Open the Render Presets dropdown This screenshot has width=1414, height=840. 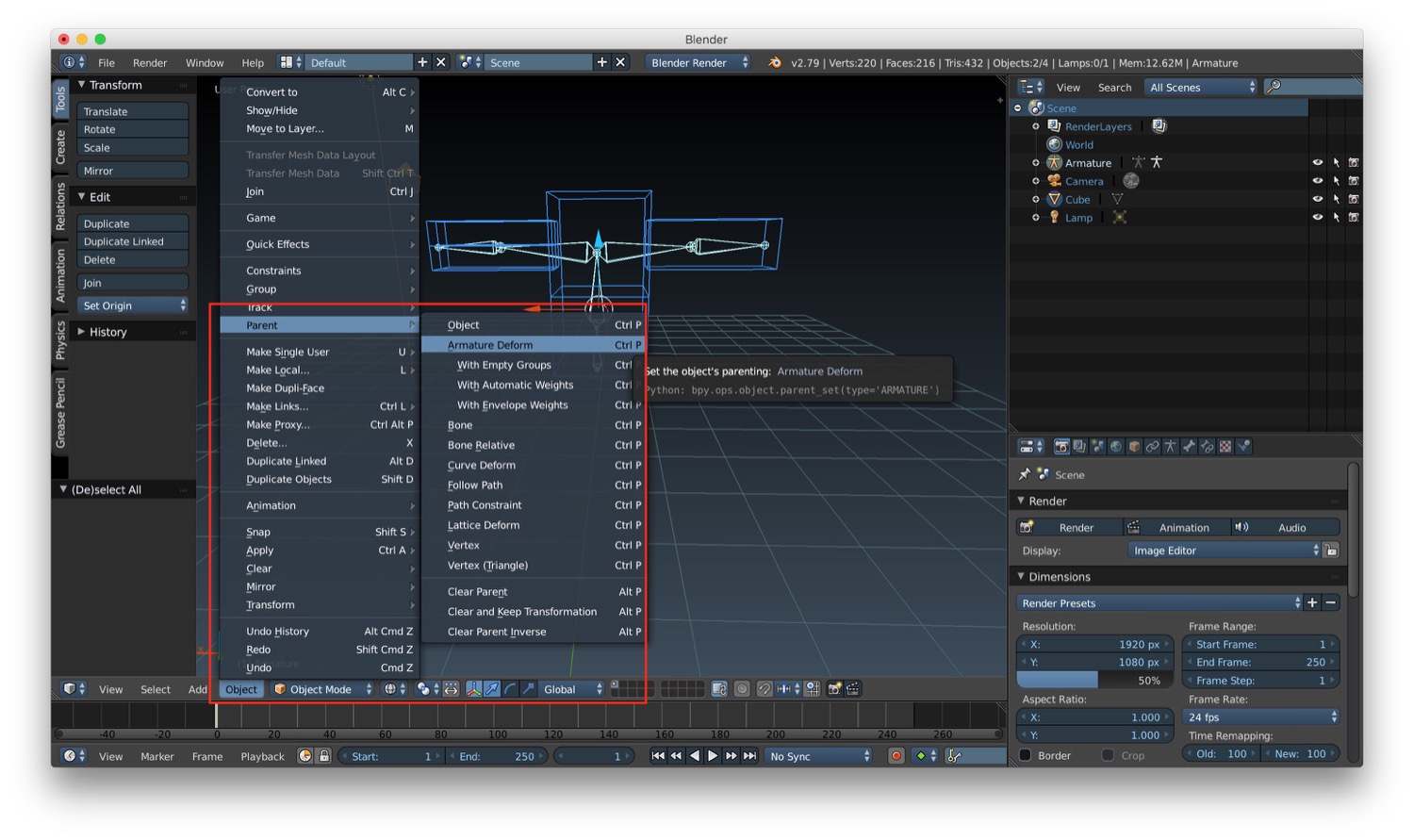coord(1159,602)
